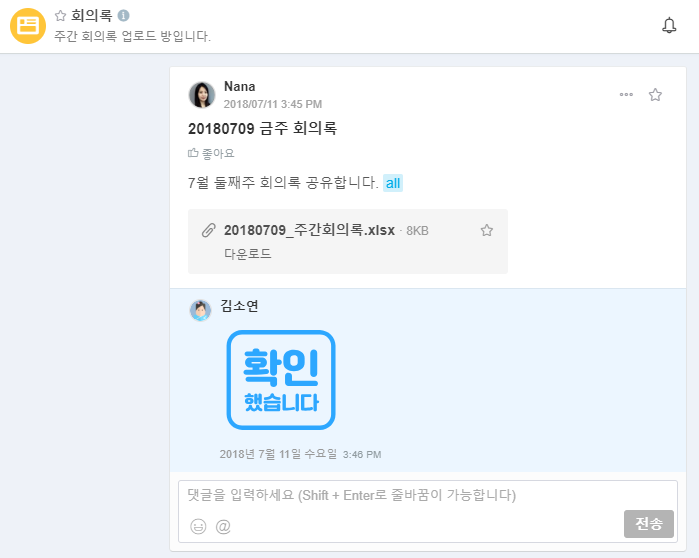The width and height of the screenshot is (699, 558).
Task: Star the attached xlsx file
Action: coord(487,231)
